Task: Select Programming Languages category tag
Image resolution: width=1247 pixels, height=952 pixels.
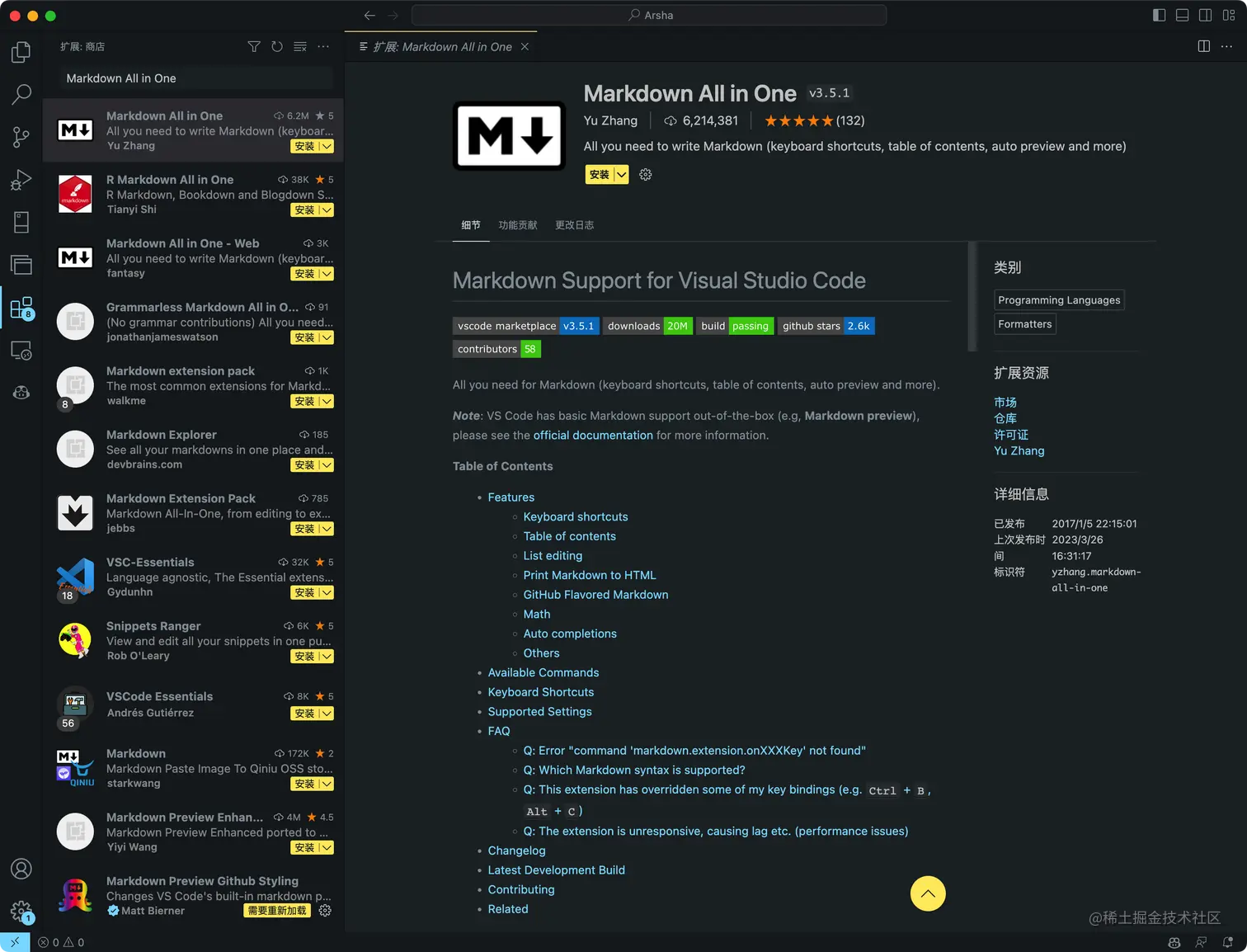Action: [1059, 300]
